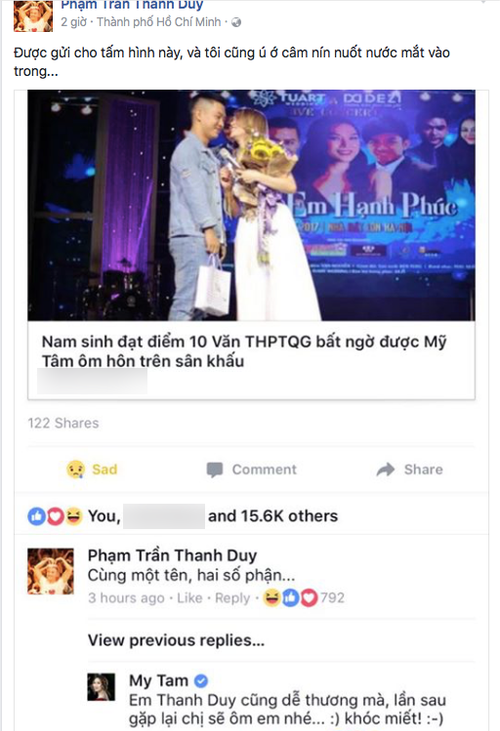This screenshot has height=731, width=500.
Task: Click the red Love heart reaction icon in summary
Action: pyautogui.click(x=55, y=516)
